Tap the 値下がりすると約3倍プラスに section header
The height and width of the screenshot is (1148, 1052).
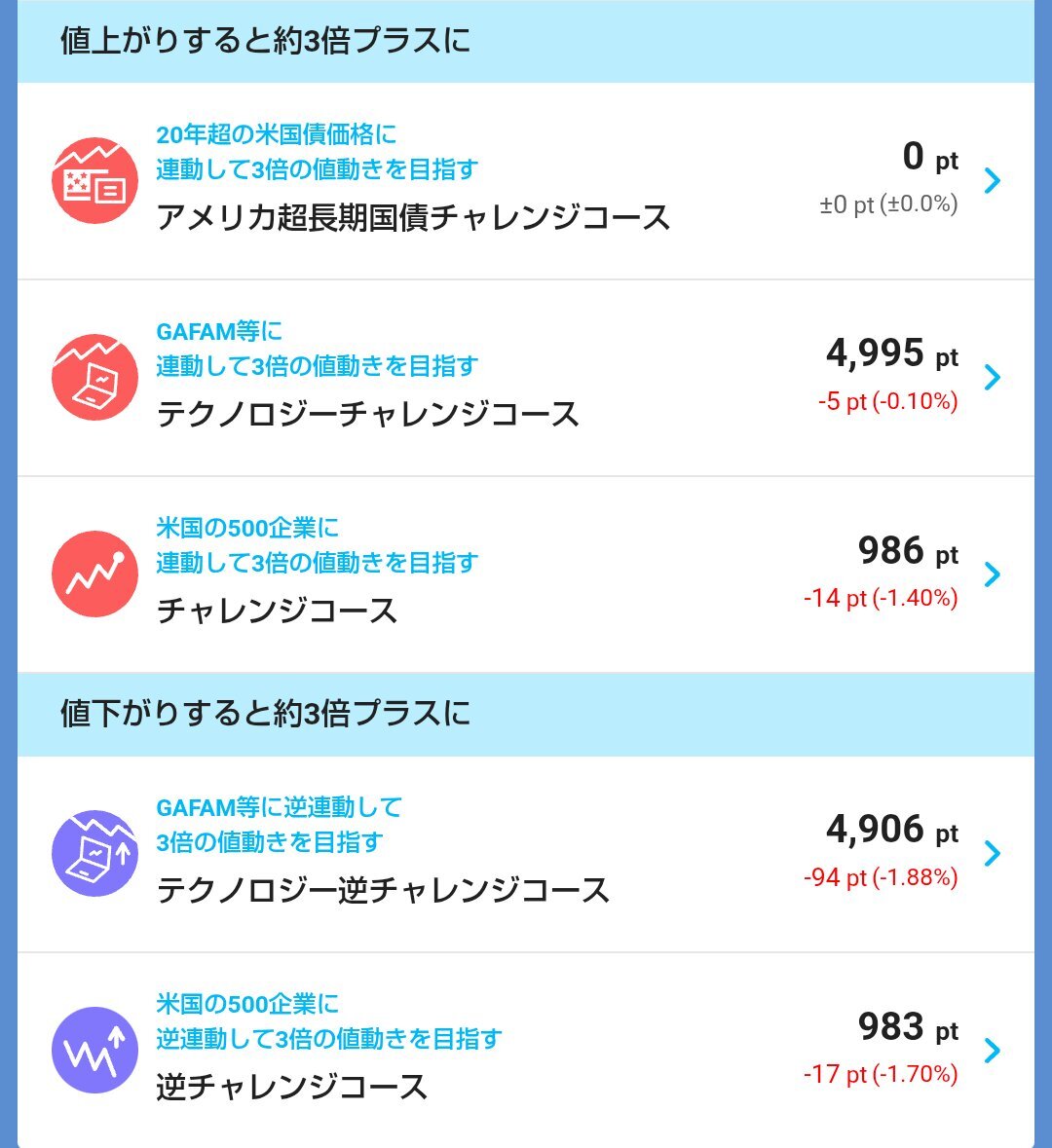pos(526,714)
